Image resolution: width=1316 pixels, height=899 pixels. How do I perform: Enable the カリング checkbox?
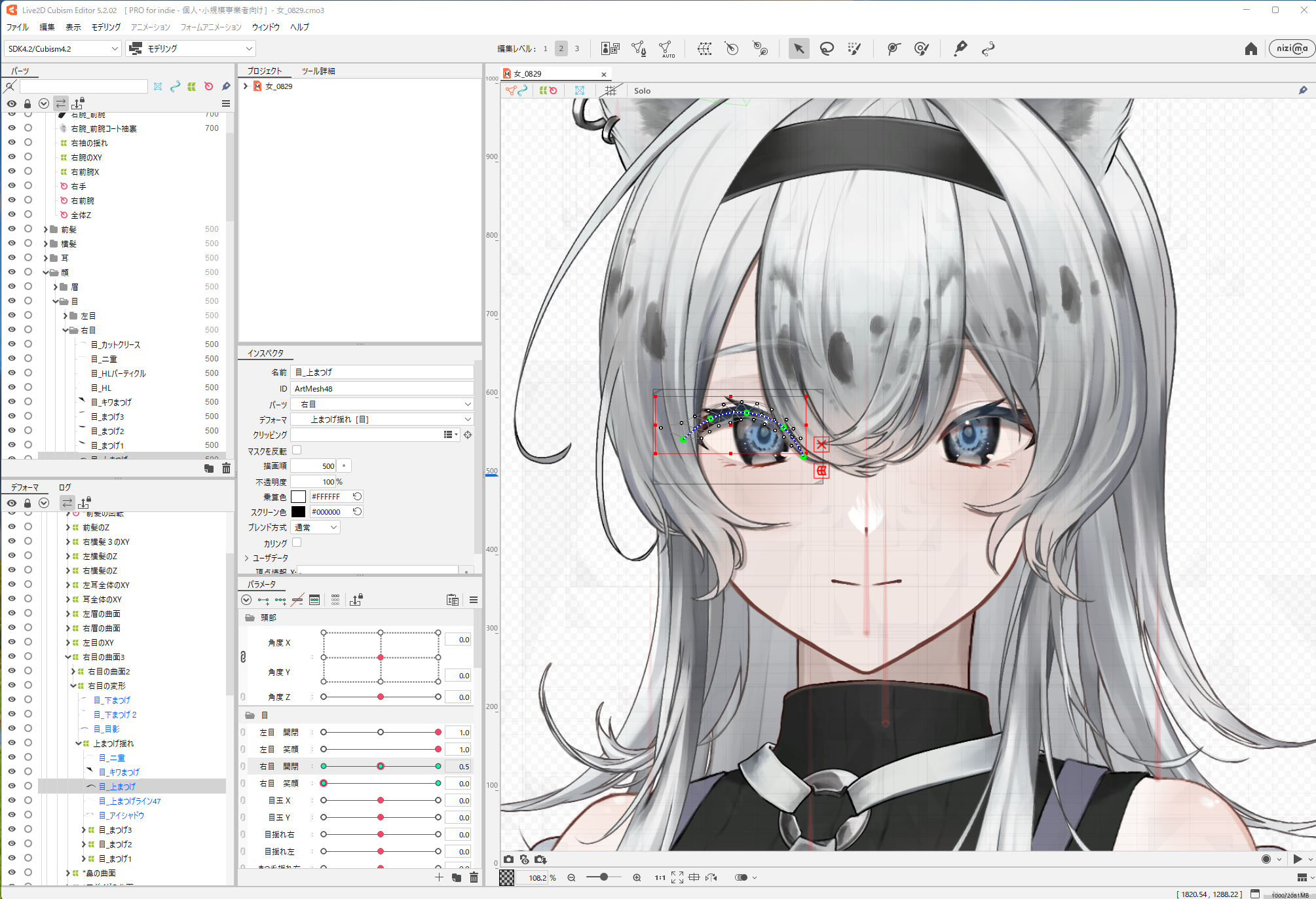click(297, 543)
